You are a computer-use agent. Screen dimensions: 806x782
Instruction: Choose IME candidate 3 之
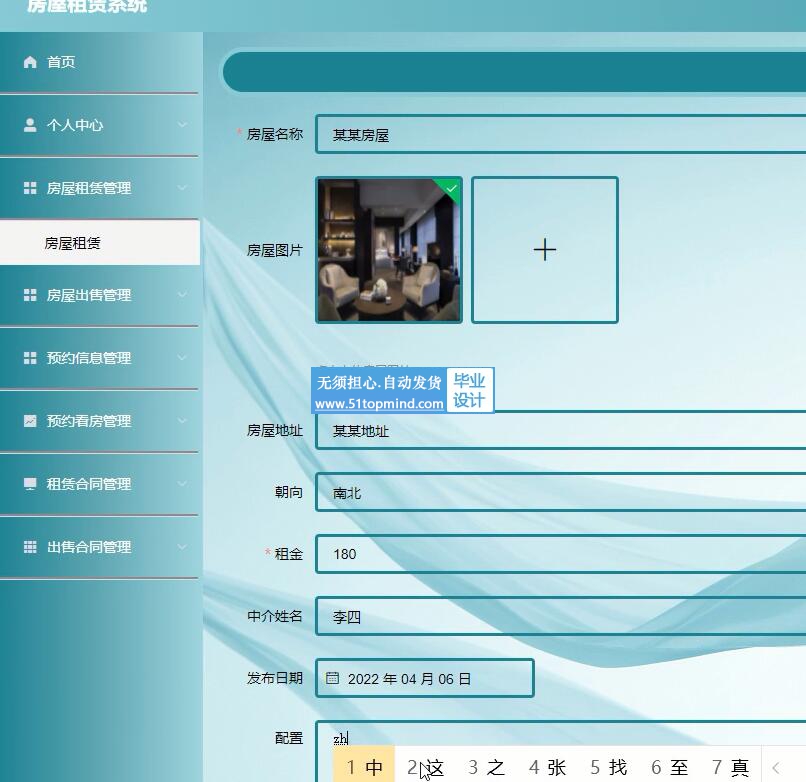[486, 767]
